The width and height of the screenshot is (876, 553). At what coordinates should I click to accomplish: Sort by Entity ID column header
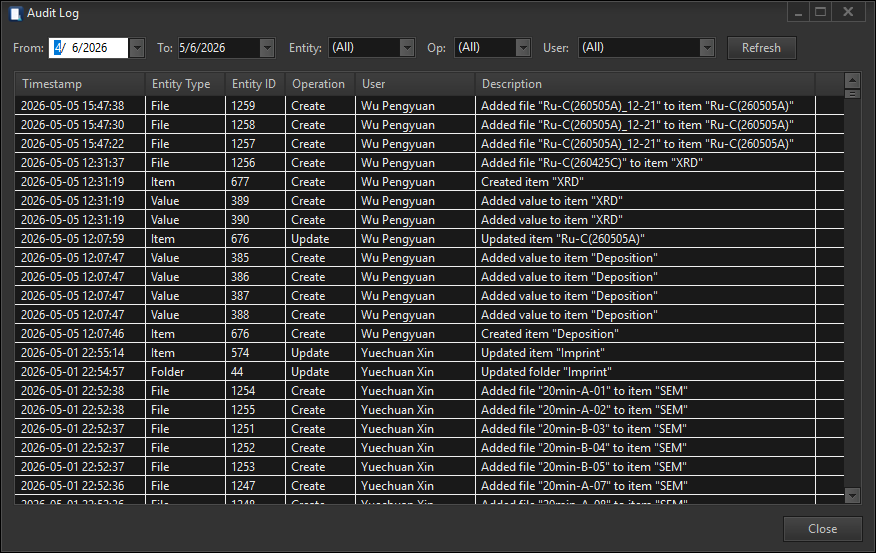[x=255, y=84]
